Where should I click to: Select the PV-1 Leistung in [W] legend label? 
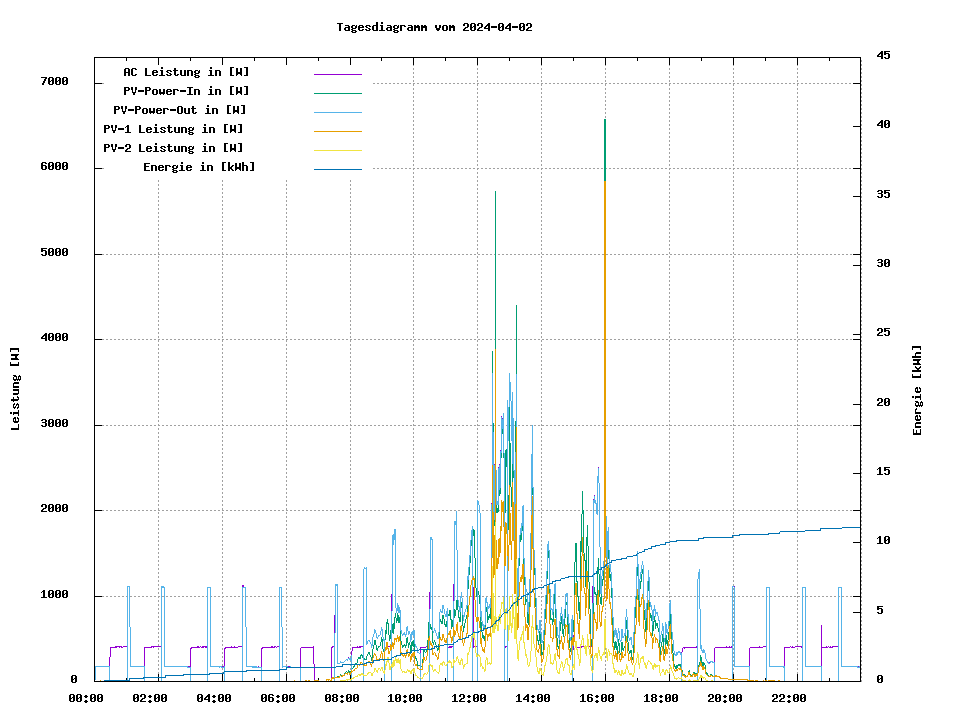tap(173, 129)
